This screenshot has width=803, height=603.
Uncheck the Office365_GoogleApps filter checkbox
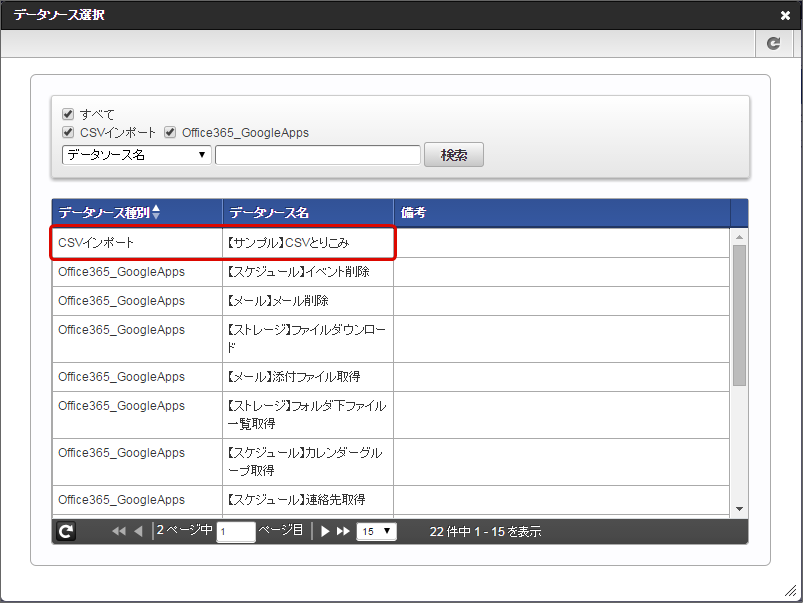click(170, 132)
